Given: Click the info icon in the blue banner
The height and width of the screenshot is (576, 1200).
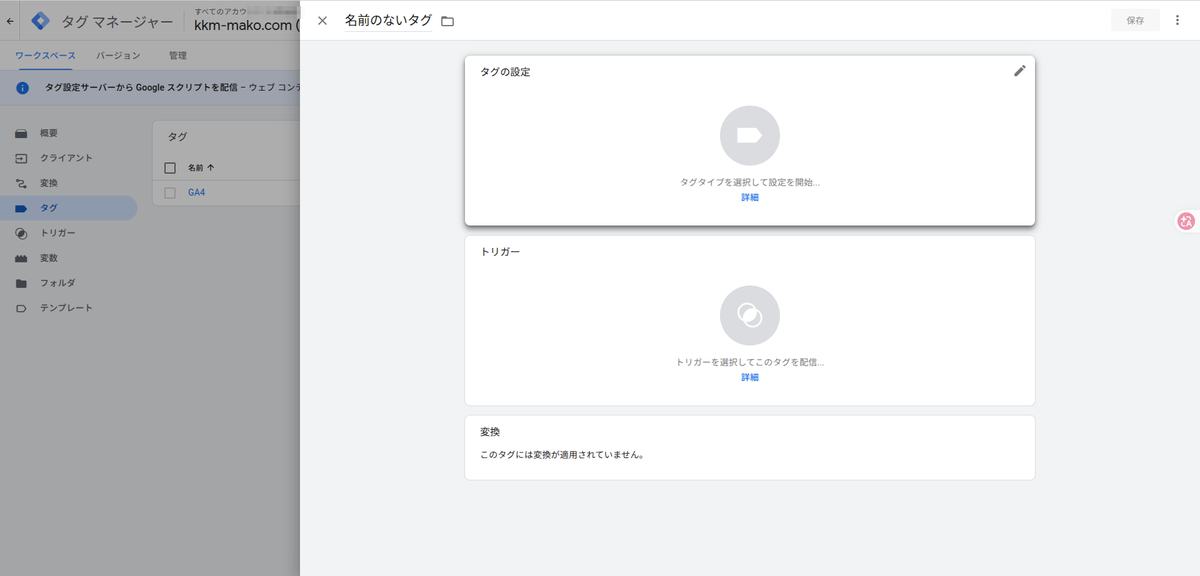Looking at the screenshot, I should 22,88.
